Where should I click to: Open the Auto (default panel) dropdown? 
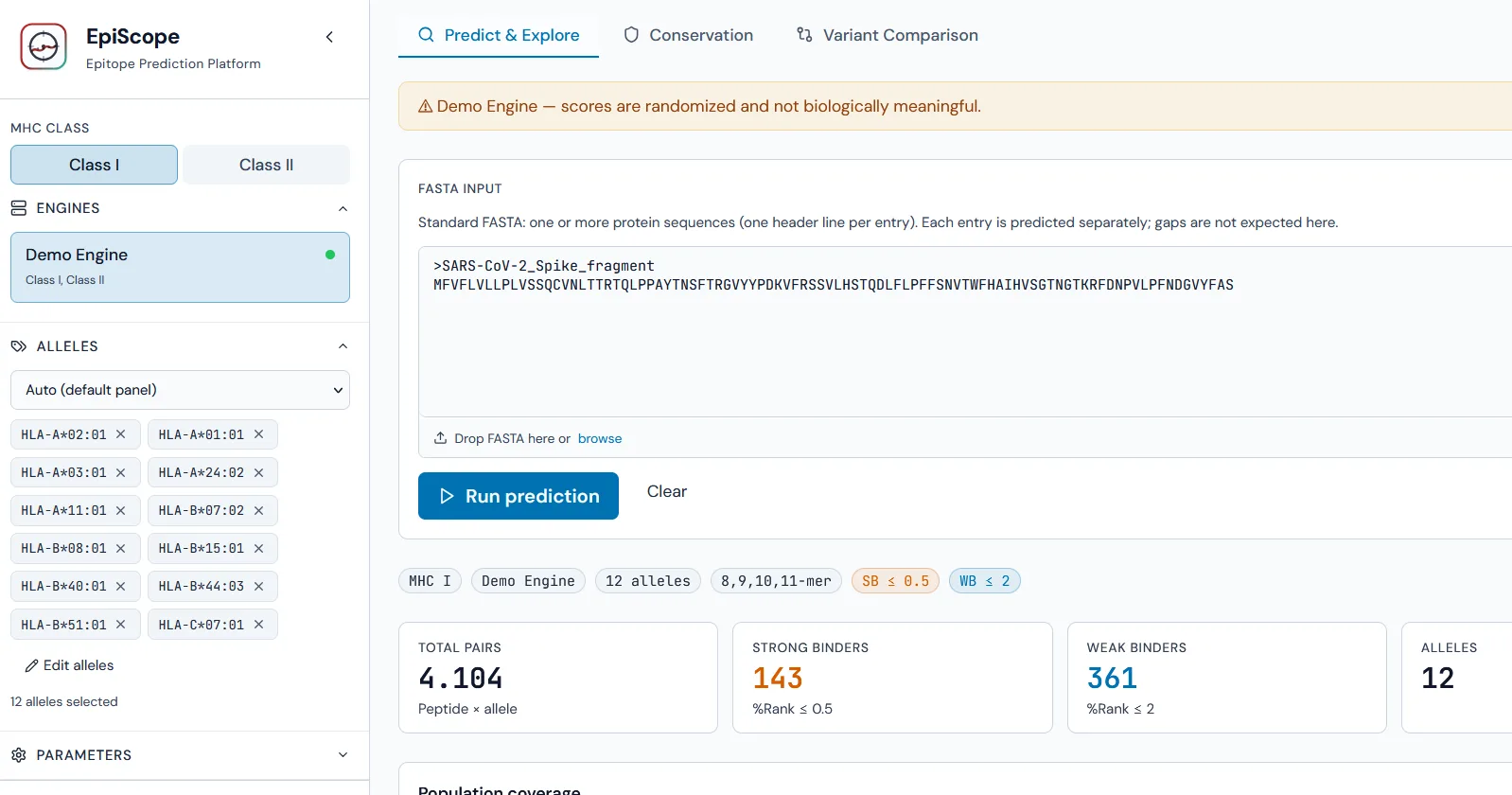[x=180, y=390]
